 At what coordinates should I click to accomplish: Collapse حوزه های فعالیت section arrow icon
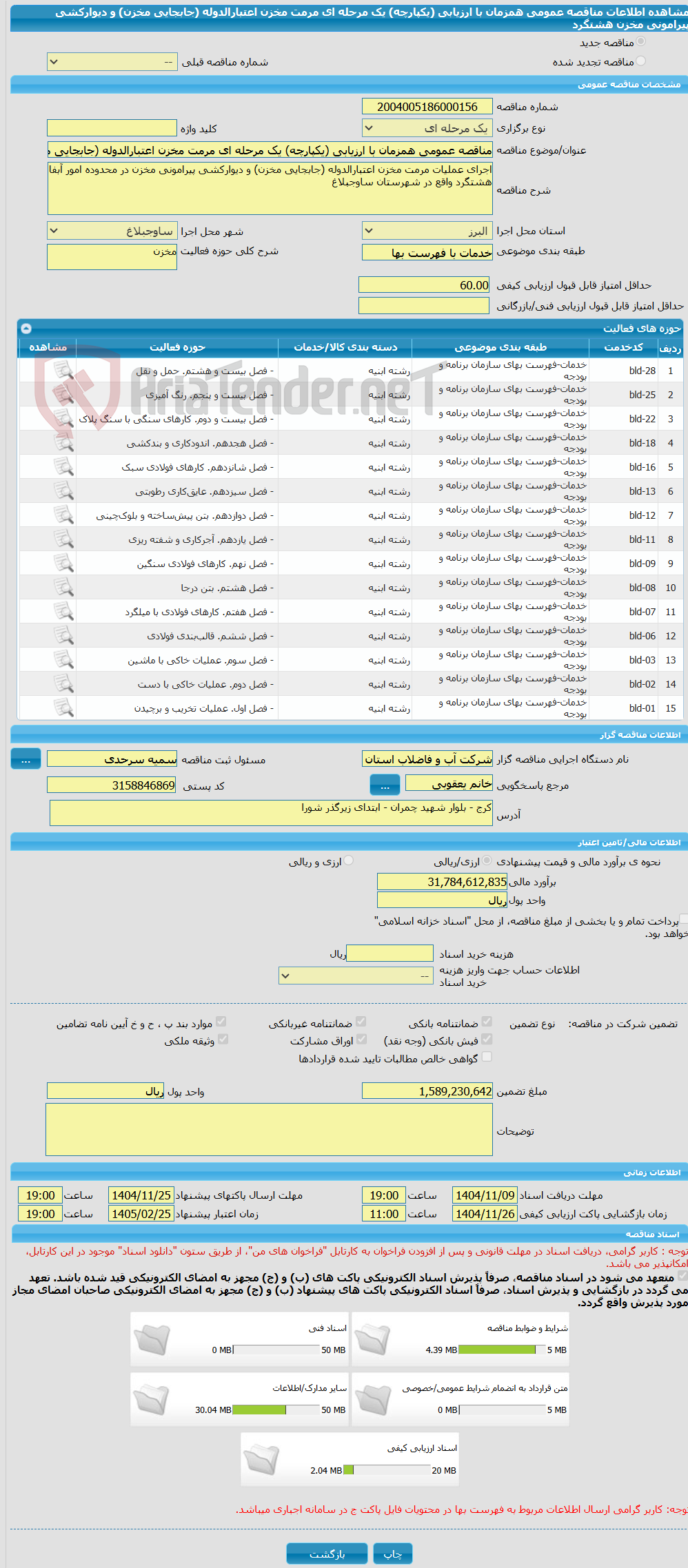point(26,329)
